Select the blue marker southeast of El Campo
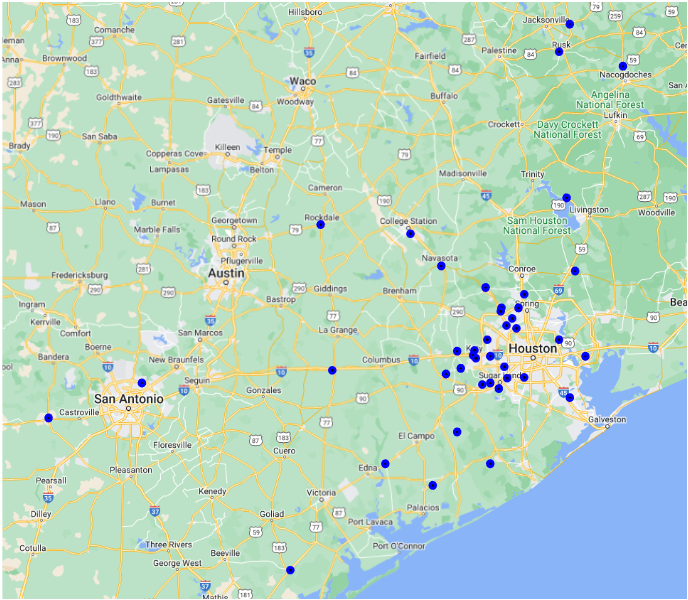The height and width of the screenshot is (600, 688). click(x=457, y=432)
